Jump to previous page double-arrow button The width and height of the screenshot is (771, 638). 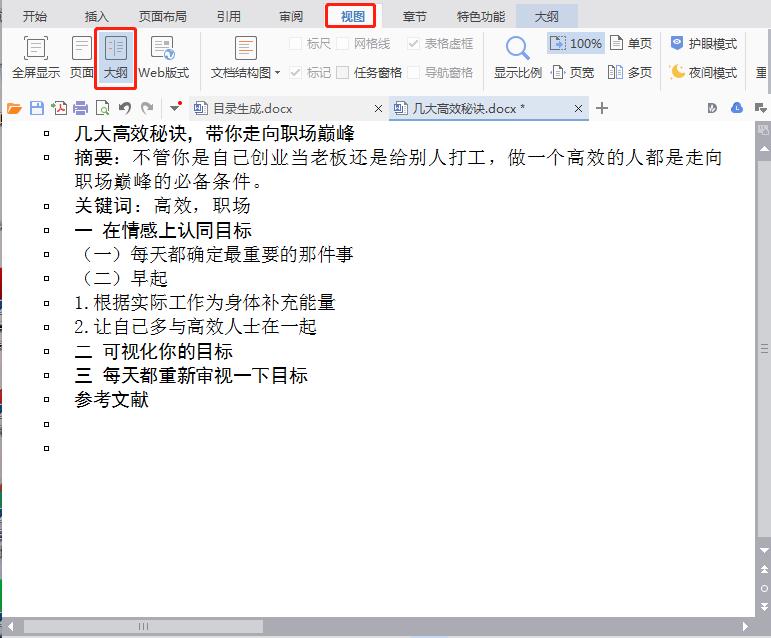(764, 569)
